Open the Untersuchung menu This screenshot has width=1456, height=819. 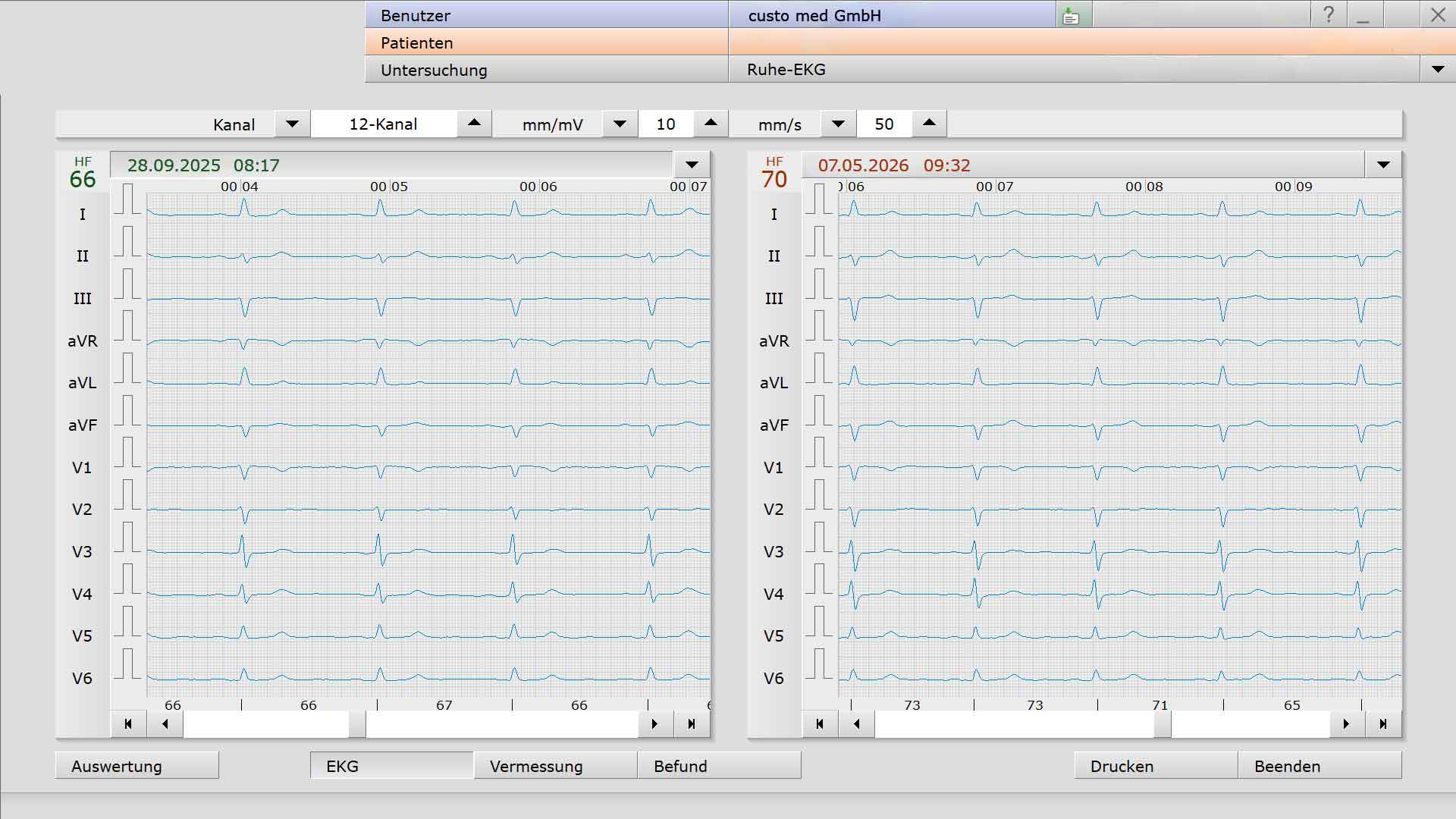pos(546,70)
